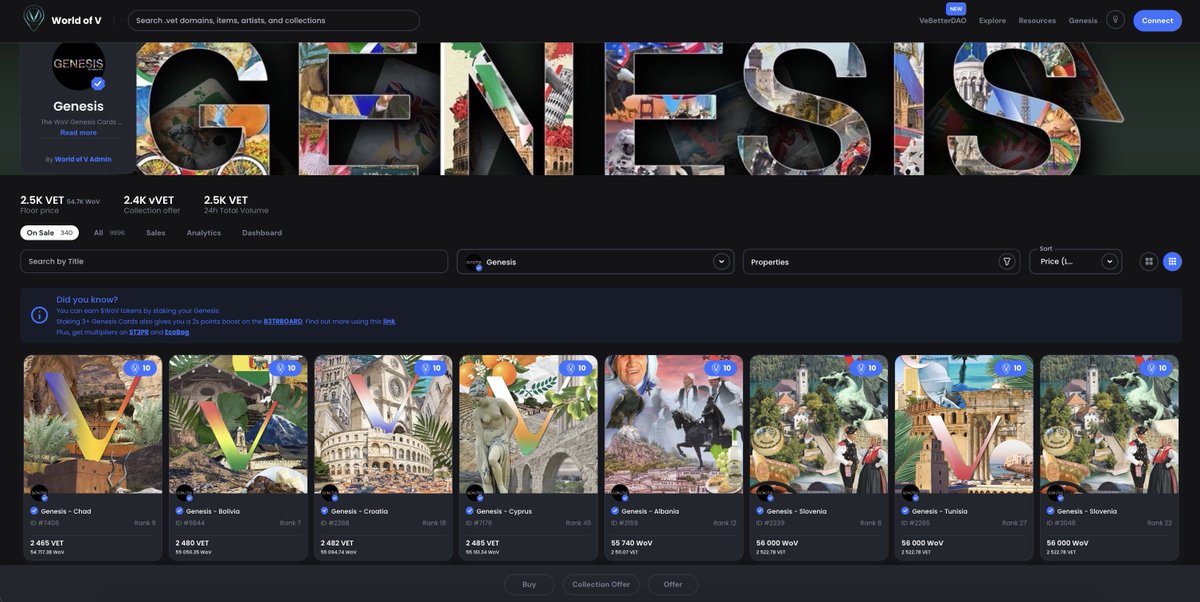
Task: Click the 2 465 VET price
Action: pos(47,543)
